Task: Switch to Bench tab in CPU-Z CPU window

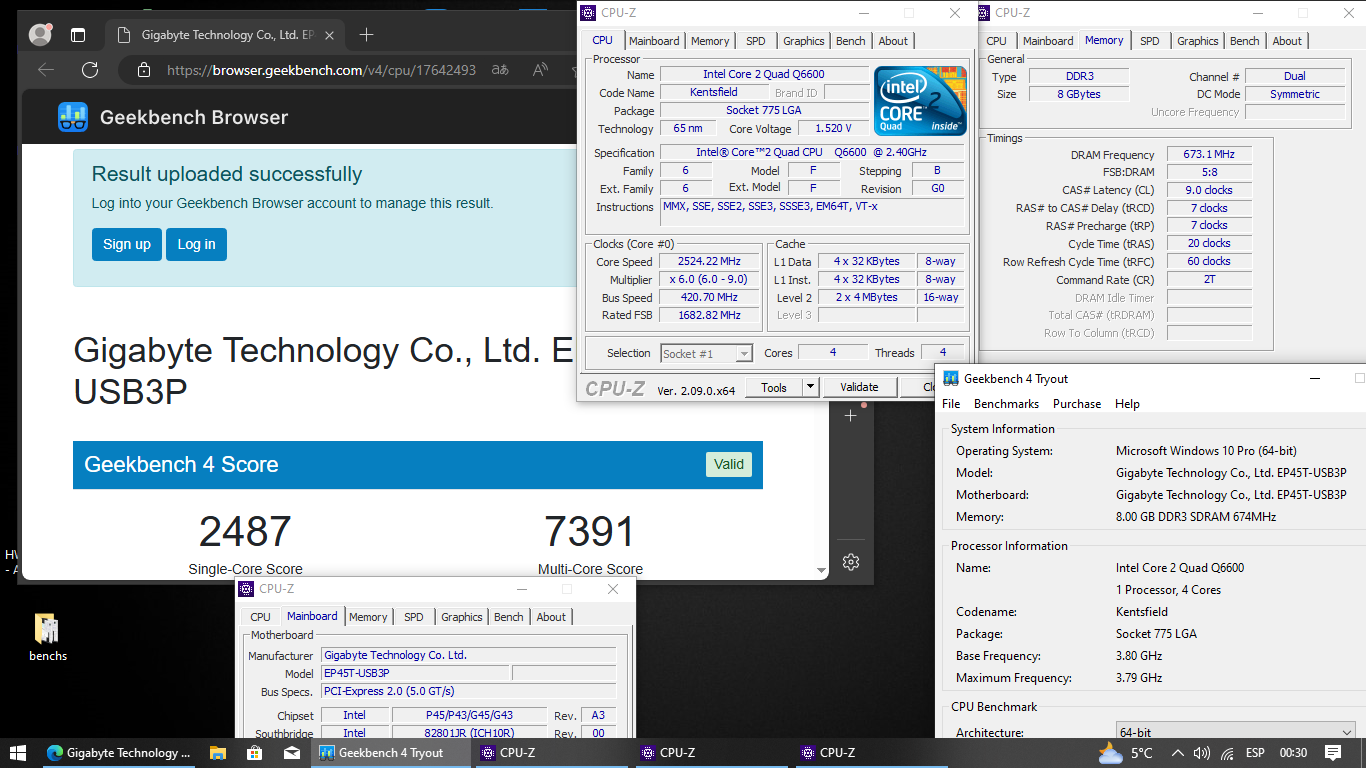Action: 851,41
